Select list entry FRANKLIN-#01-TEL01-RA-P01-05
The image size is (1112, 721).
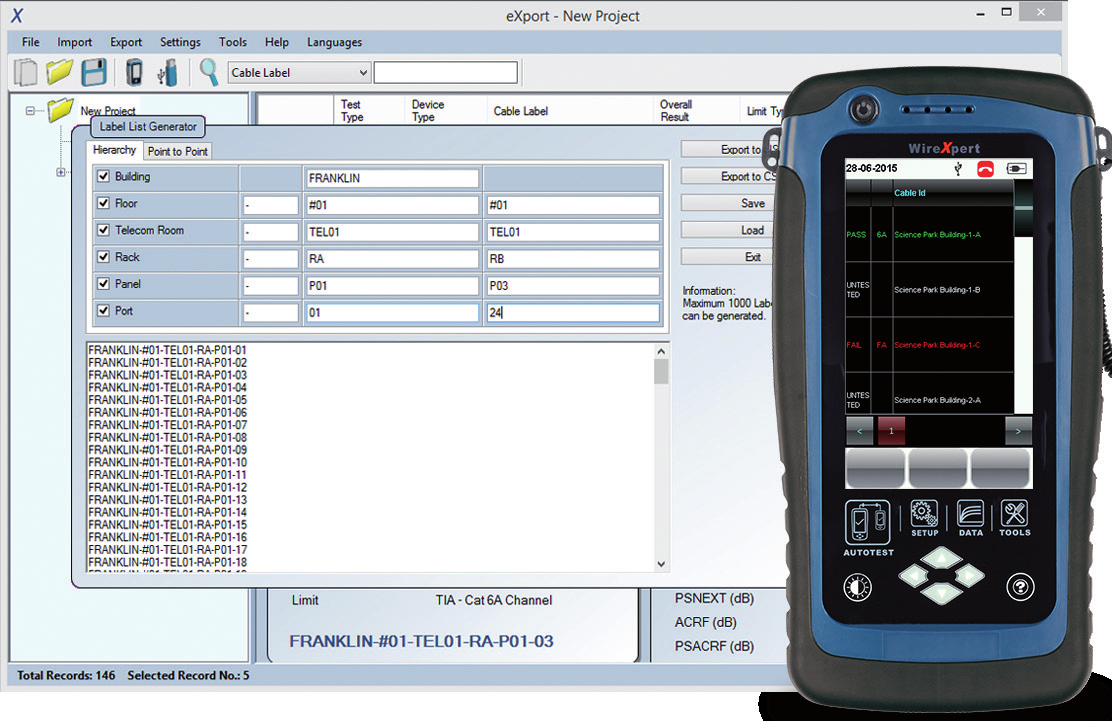[167, 400]
